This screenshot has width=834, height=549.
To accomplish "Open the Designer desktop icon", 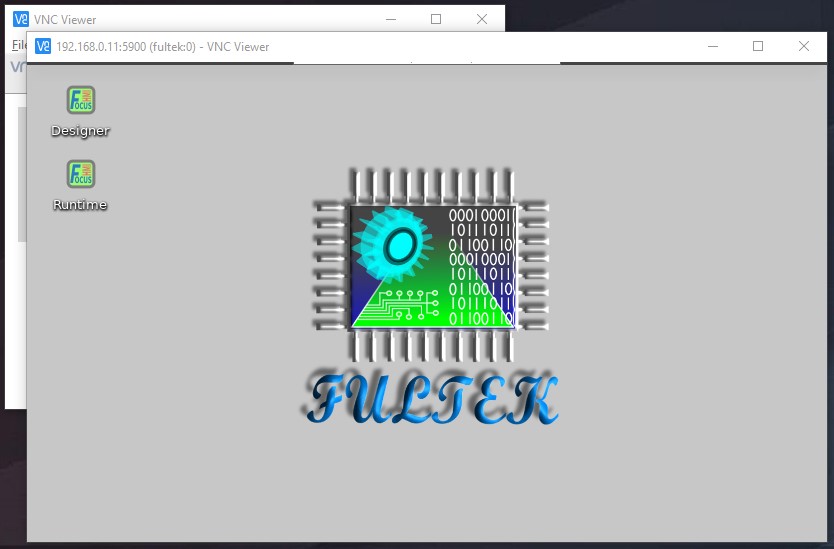I will click(x=80, y=100).
